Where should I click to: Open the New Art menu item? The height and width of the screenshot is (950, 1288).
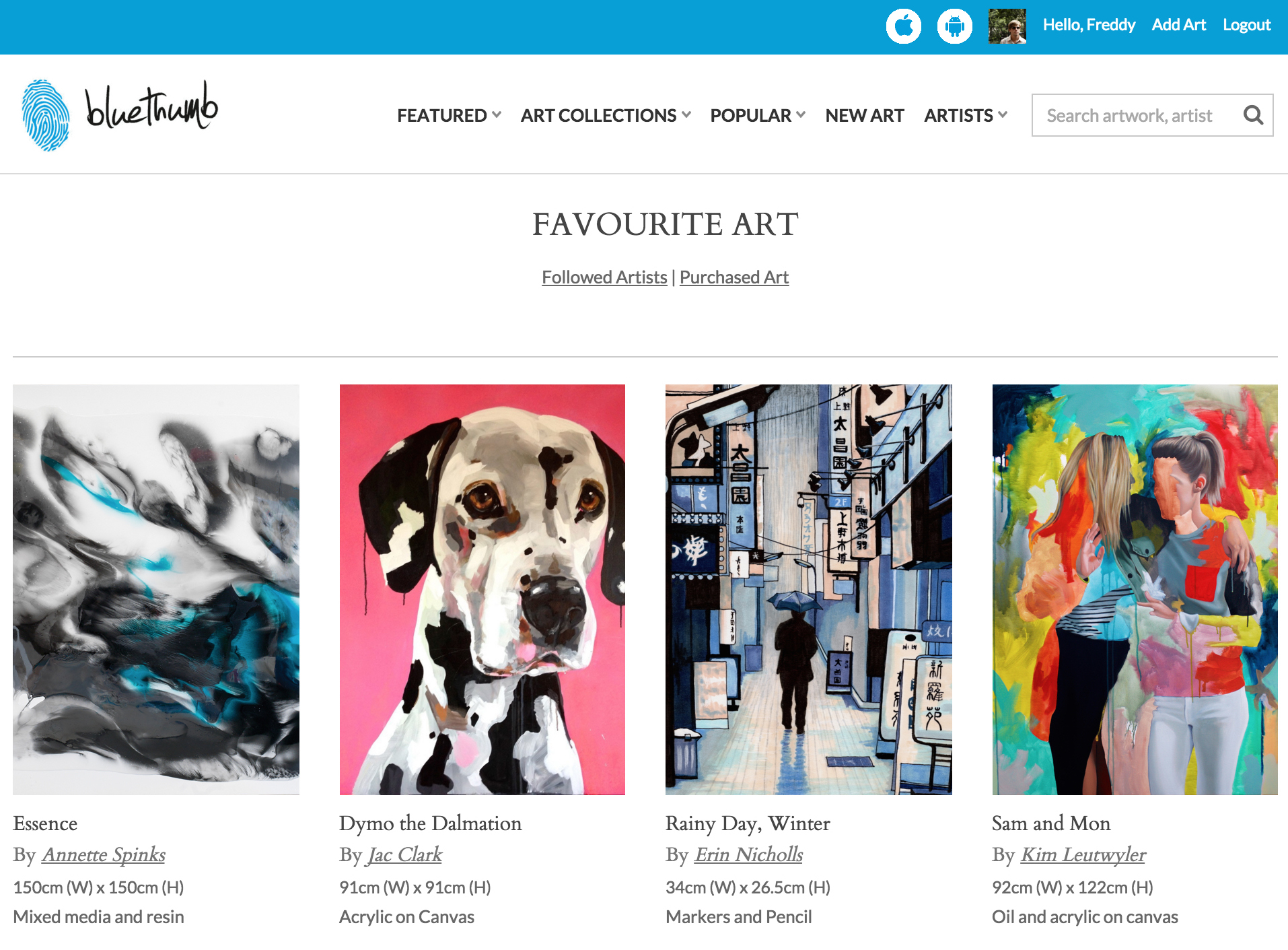click(865, 116)
